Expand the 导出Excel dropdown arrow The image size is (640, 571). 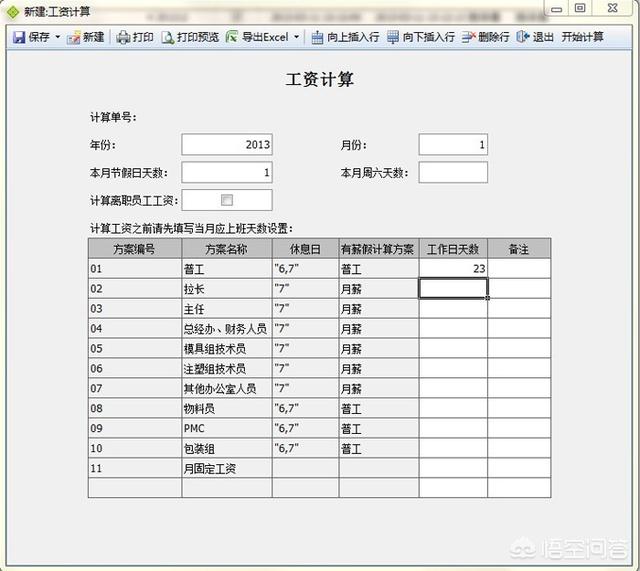click(x=296, y=37)
